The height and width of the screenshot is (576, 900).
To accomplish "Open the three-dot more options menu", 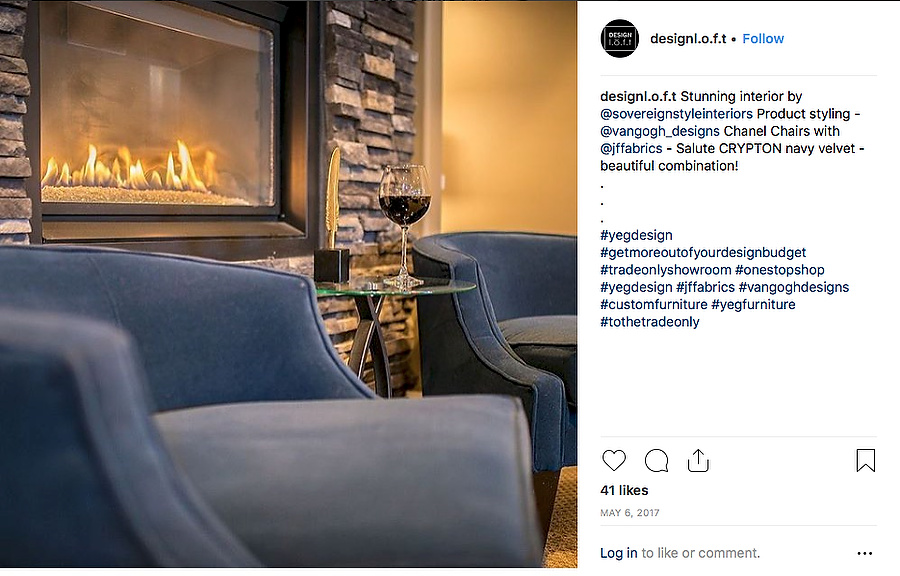I will [864, 553].
